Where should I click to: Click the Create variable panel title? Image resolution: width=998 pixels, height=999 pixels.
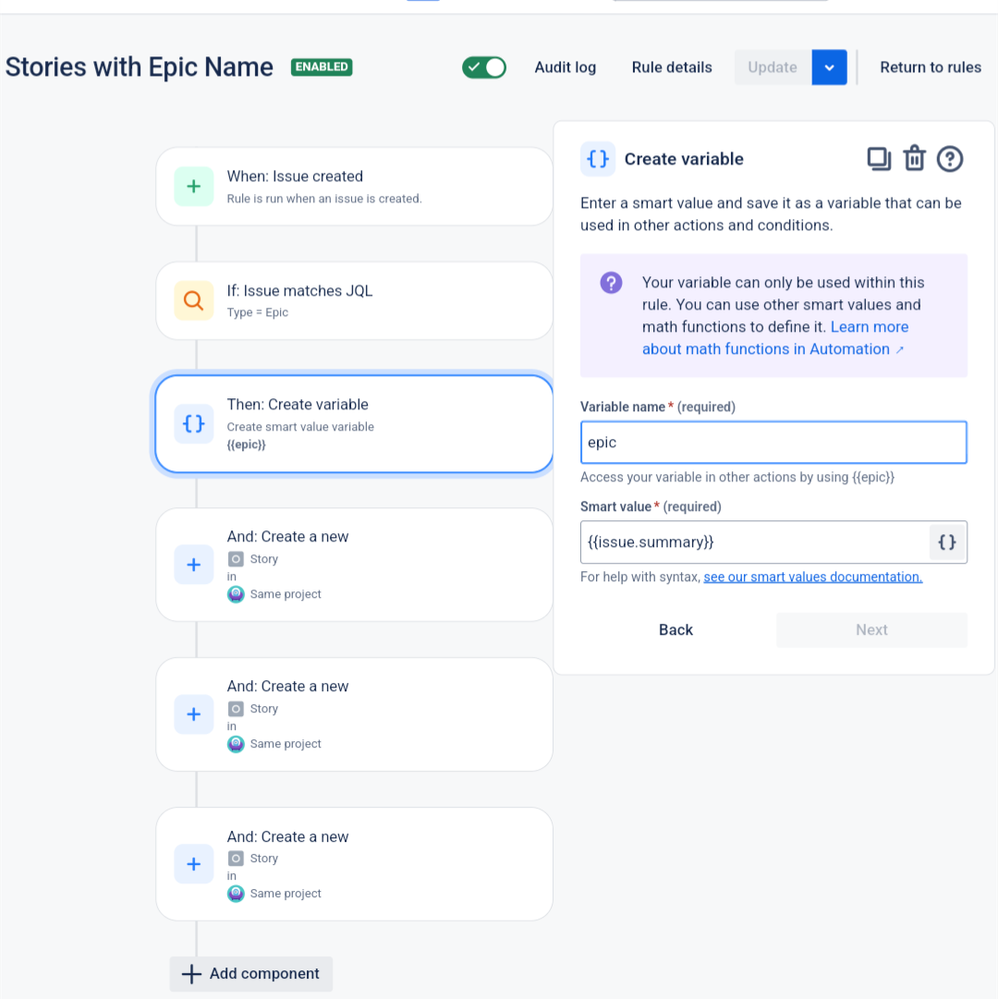click(x=684, y=159)
